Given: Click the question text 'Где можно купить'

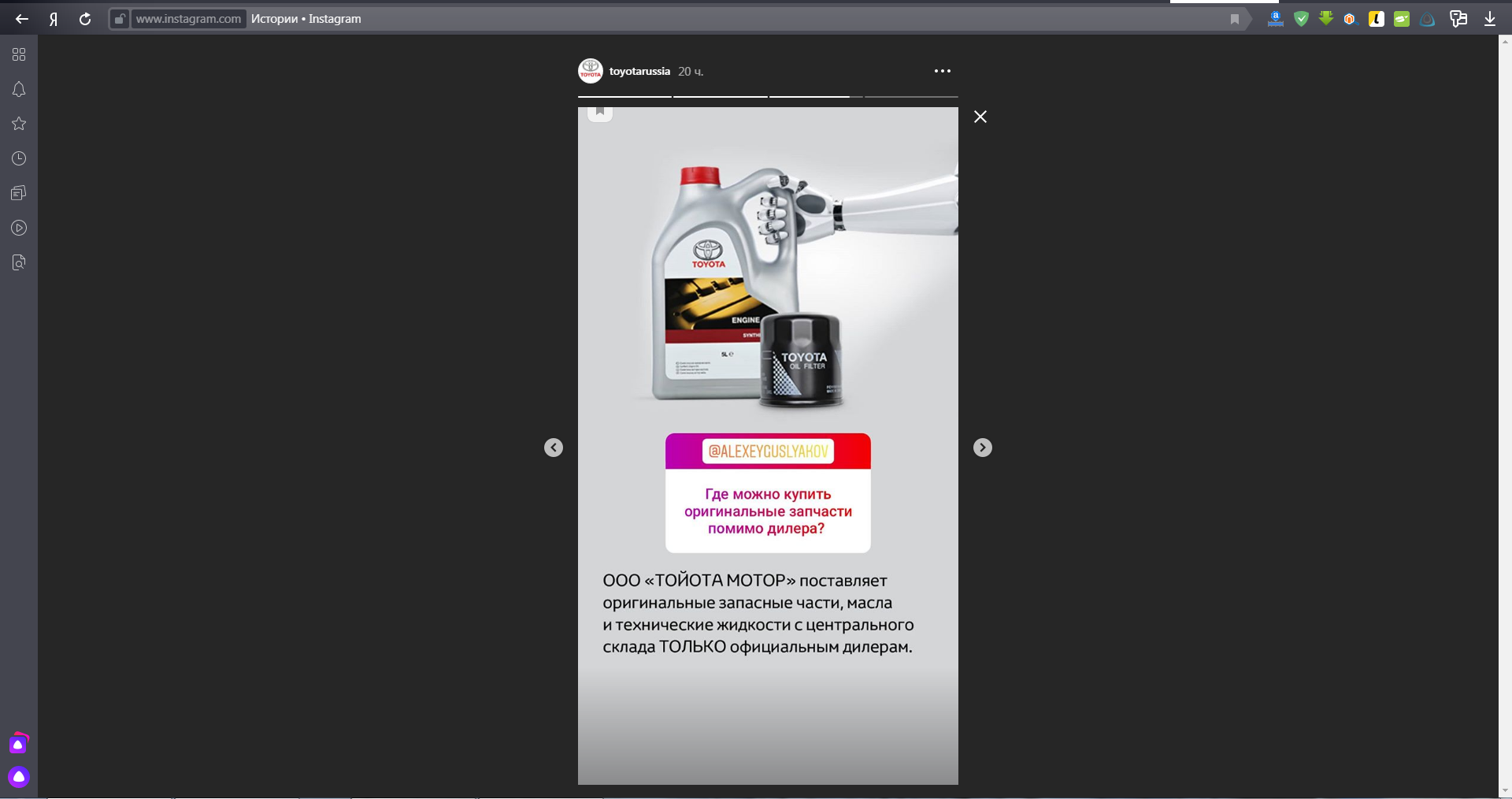Looking at the screenshot, I should tap(768, 494).
